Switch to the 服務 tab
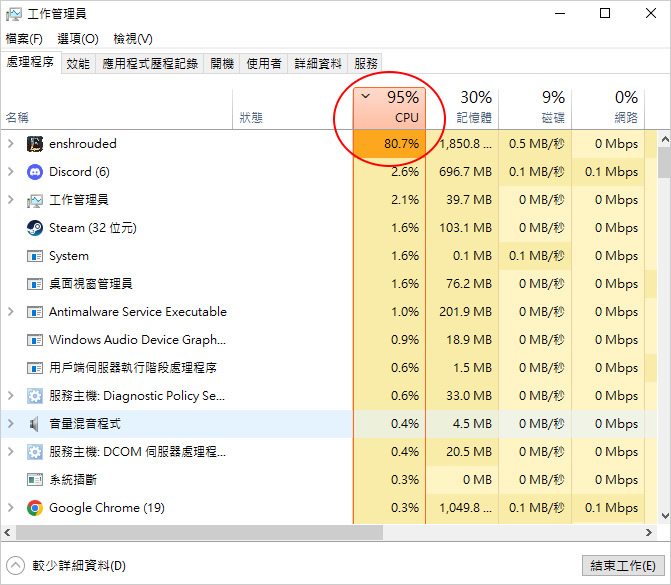This screenshot has height=585, width=671. tap(365, 64)
